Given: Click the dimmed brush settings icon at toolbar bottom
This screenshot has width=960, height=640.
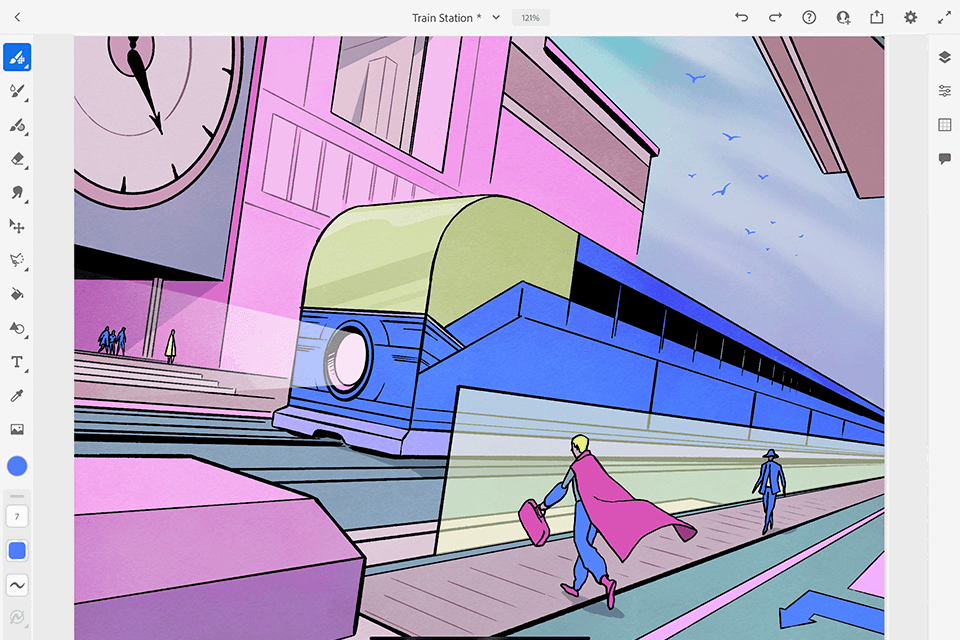Looking at the screenshot, I should pos(17,617).
